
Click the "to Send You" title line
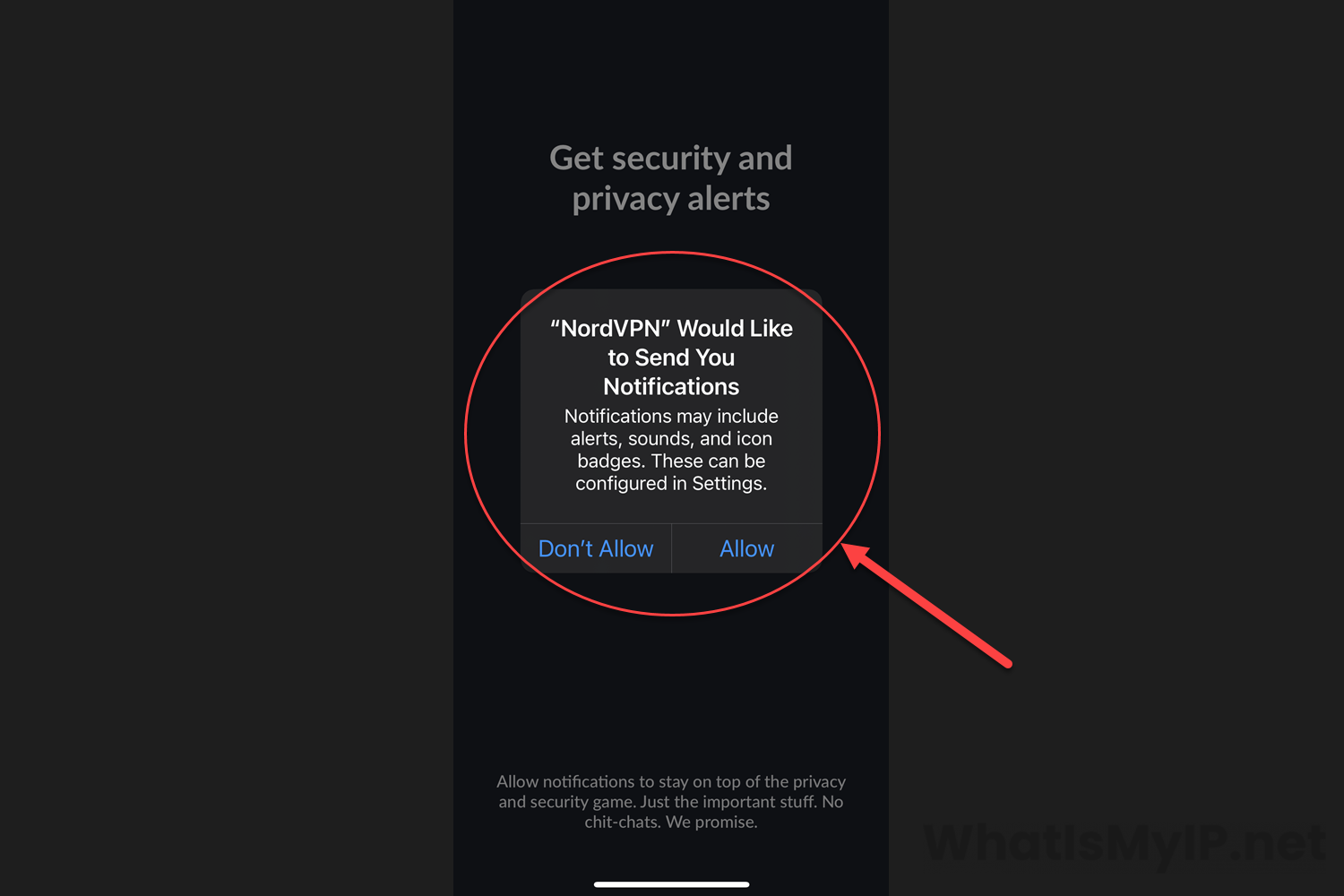(671, 358)
